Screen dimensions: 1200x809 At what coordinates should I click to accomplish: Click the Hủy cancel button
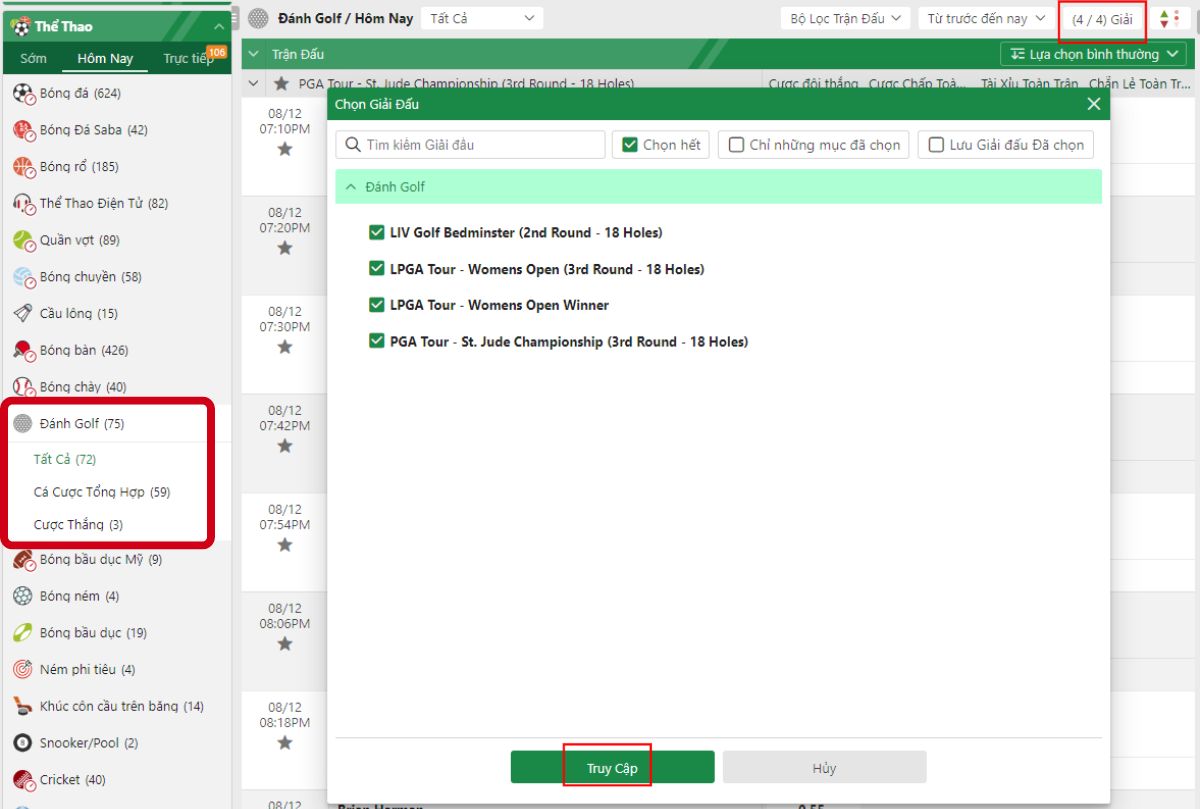click(824, 768)
